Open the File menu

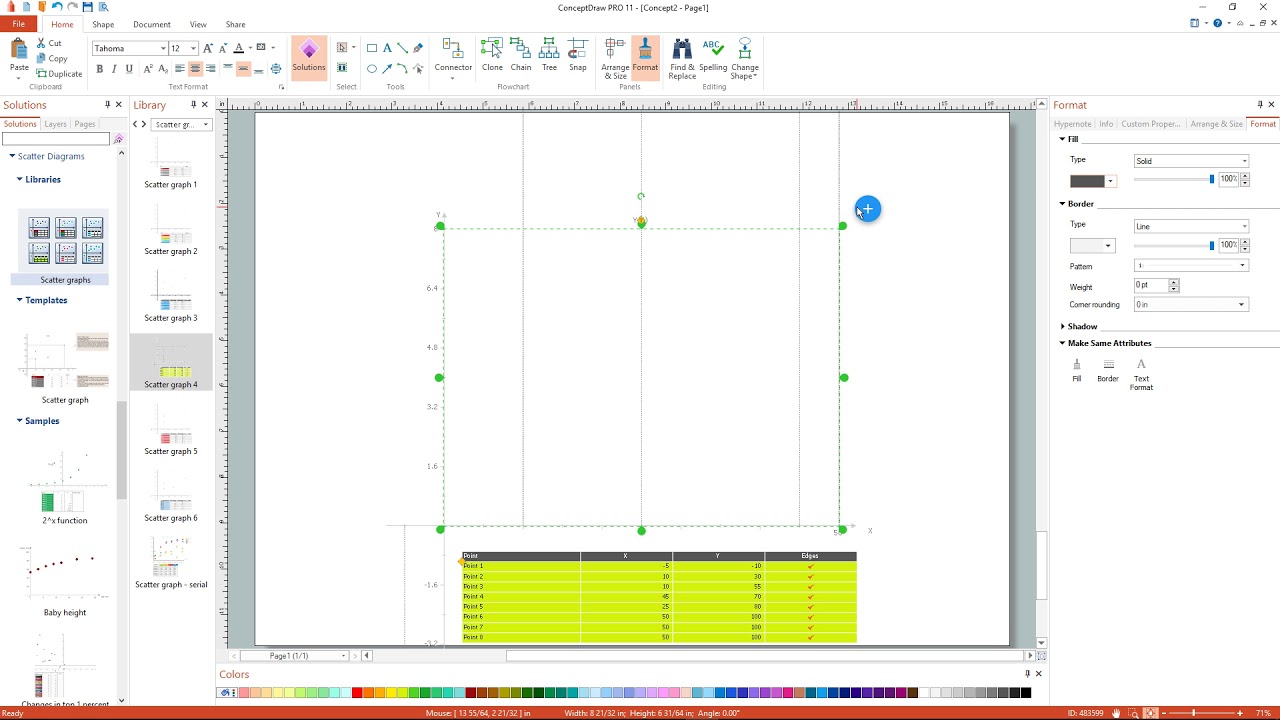[18, 24]
